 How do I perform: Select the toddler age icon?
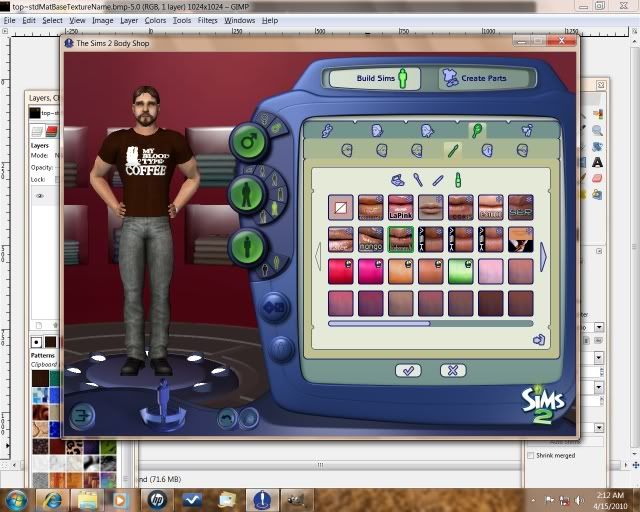coord(248,170)
